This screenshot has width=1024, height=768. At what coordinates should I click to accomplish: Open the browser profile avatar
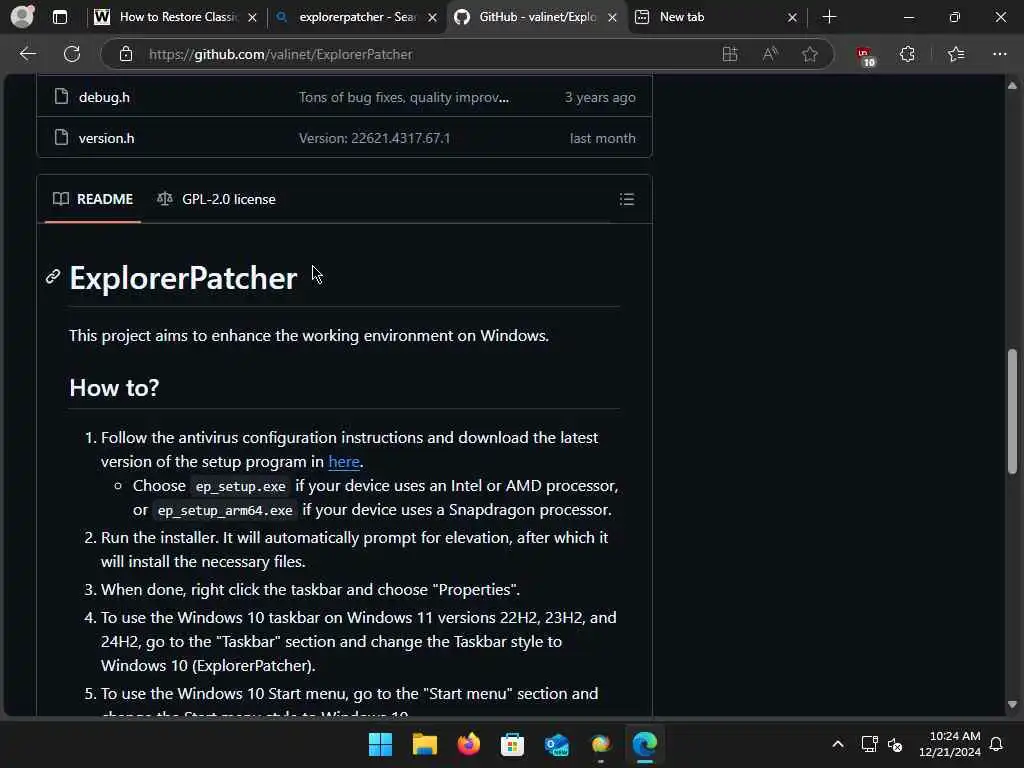(x=22, y=16)
